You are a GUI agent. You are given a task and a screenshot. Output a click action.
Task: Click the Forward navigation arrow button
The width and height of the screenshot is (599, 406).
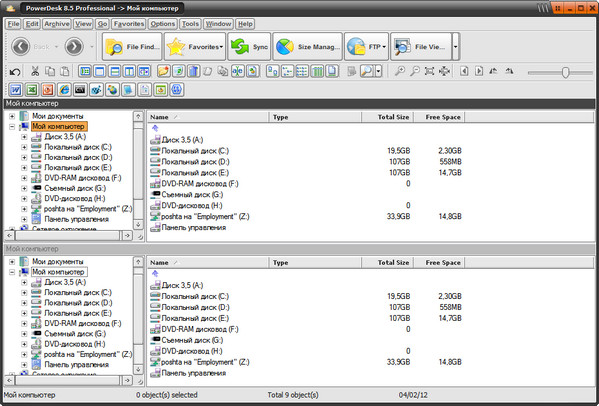click(x=74, y=47)
